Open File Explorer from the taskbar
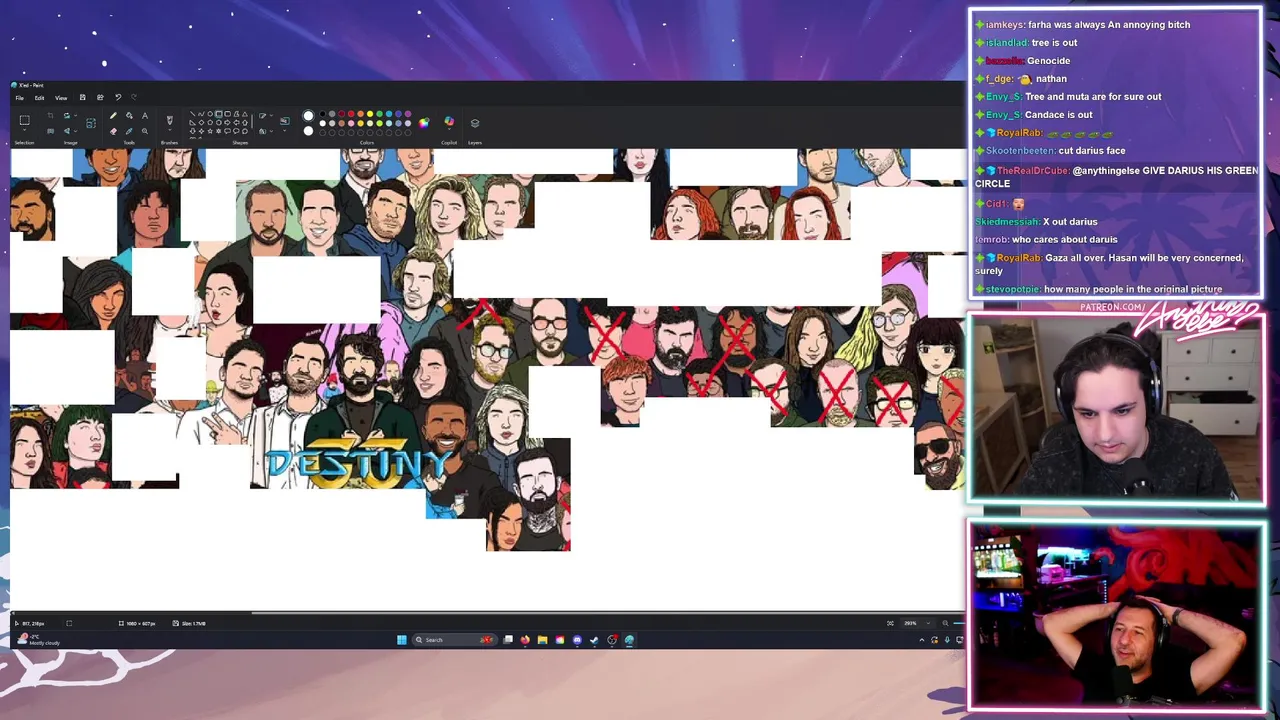 (542, 640)
